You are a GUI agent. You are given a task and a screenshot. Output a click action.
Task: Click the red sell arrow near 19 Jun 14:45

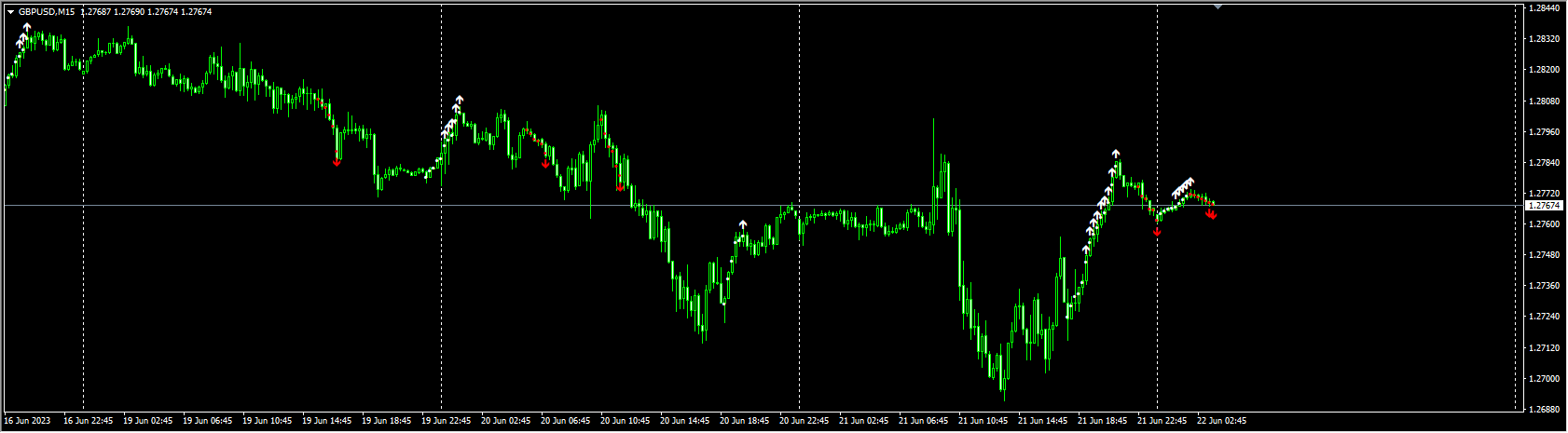click(337, 162)
